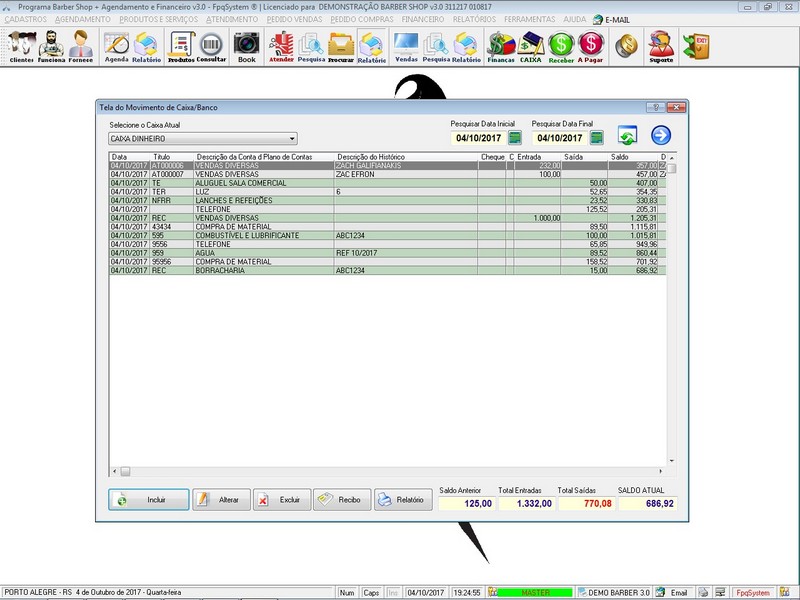Screen dimensions: 800x600
Task: Click the Agenda toolbar icon
Action: coord(117,46)
